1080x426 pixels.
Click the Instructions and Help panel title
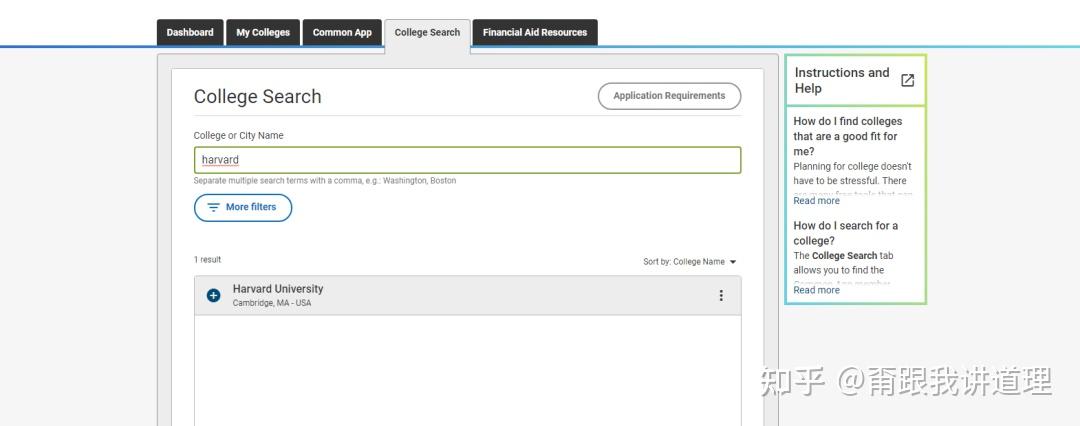(x=841, y=80)
